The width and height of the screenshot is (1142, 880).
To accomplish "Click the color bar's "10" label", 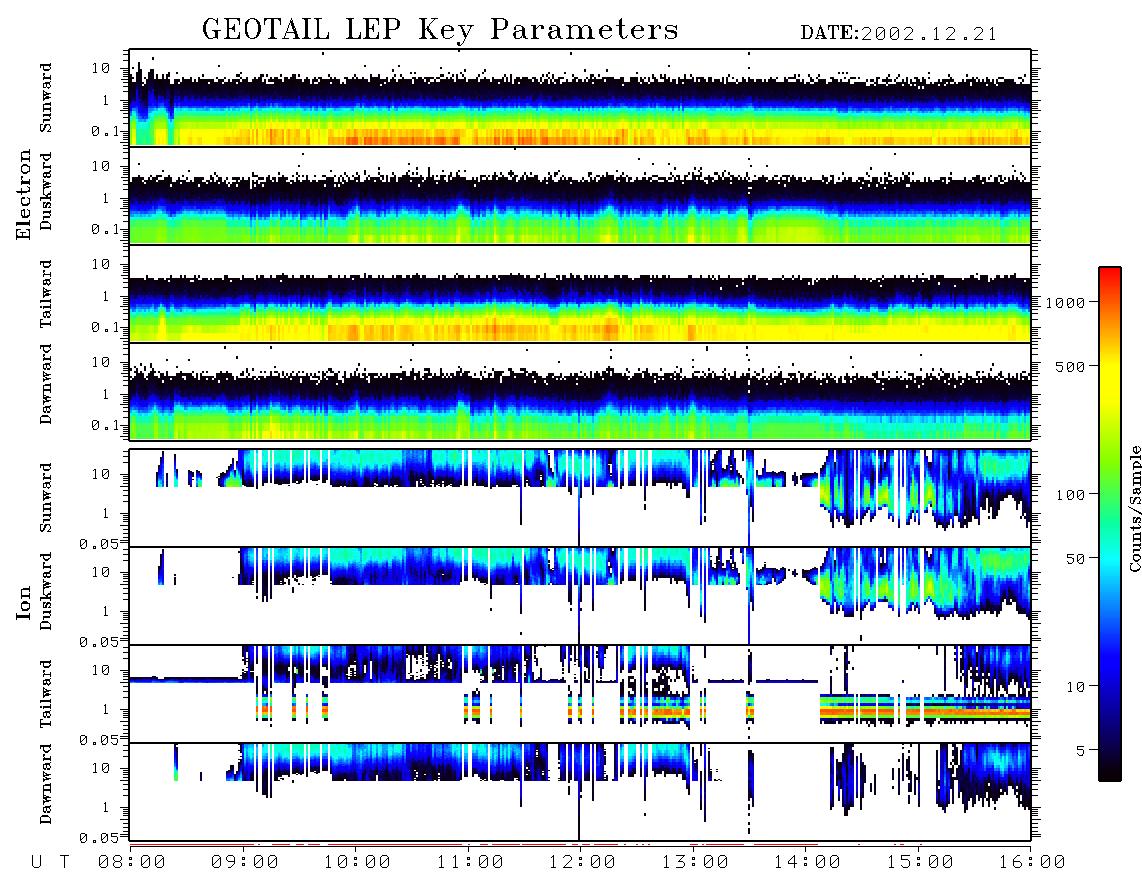I will (x=1076, y=686).
